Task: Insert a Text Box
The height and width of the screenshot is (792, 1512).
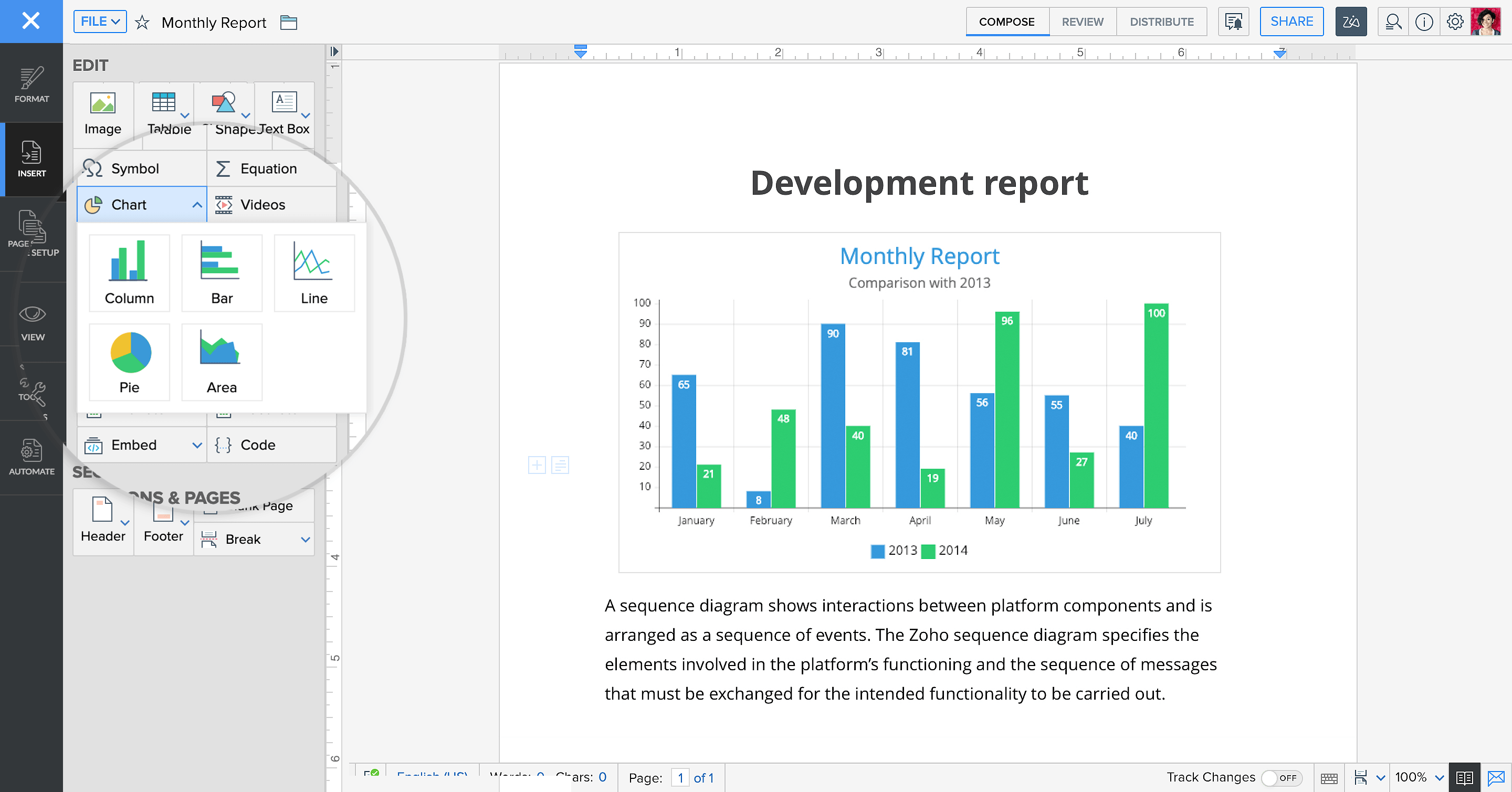Action: click(x=285, y=114)
